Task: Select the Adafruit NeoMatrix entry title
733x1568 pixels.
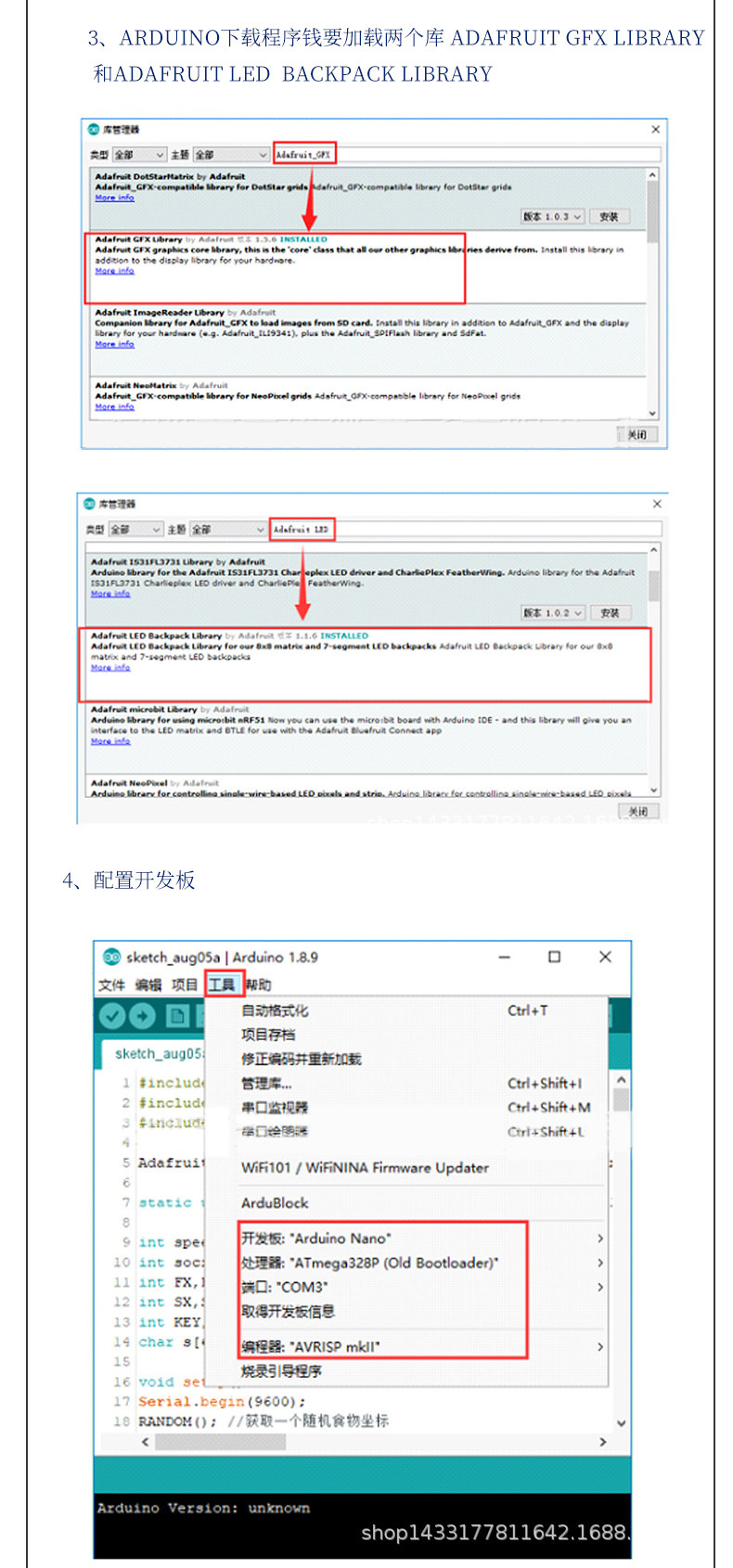Action: click(x=135, y=385)
